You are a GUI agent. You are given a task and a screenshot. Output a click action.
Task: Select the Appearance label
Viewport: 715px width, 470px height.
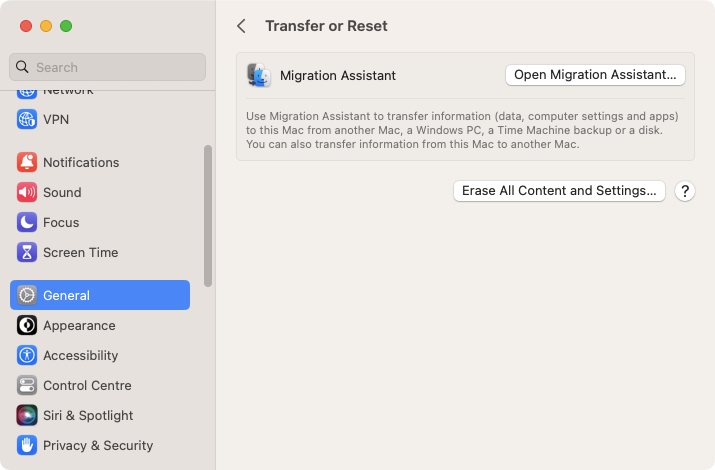click(x=79, y=325)
